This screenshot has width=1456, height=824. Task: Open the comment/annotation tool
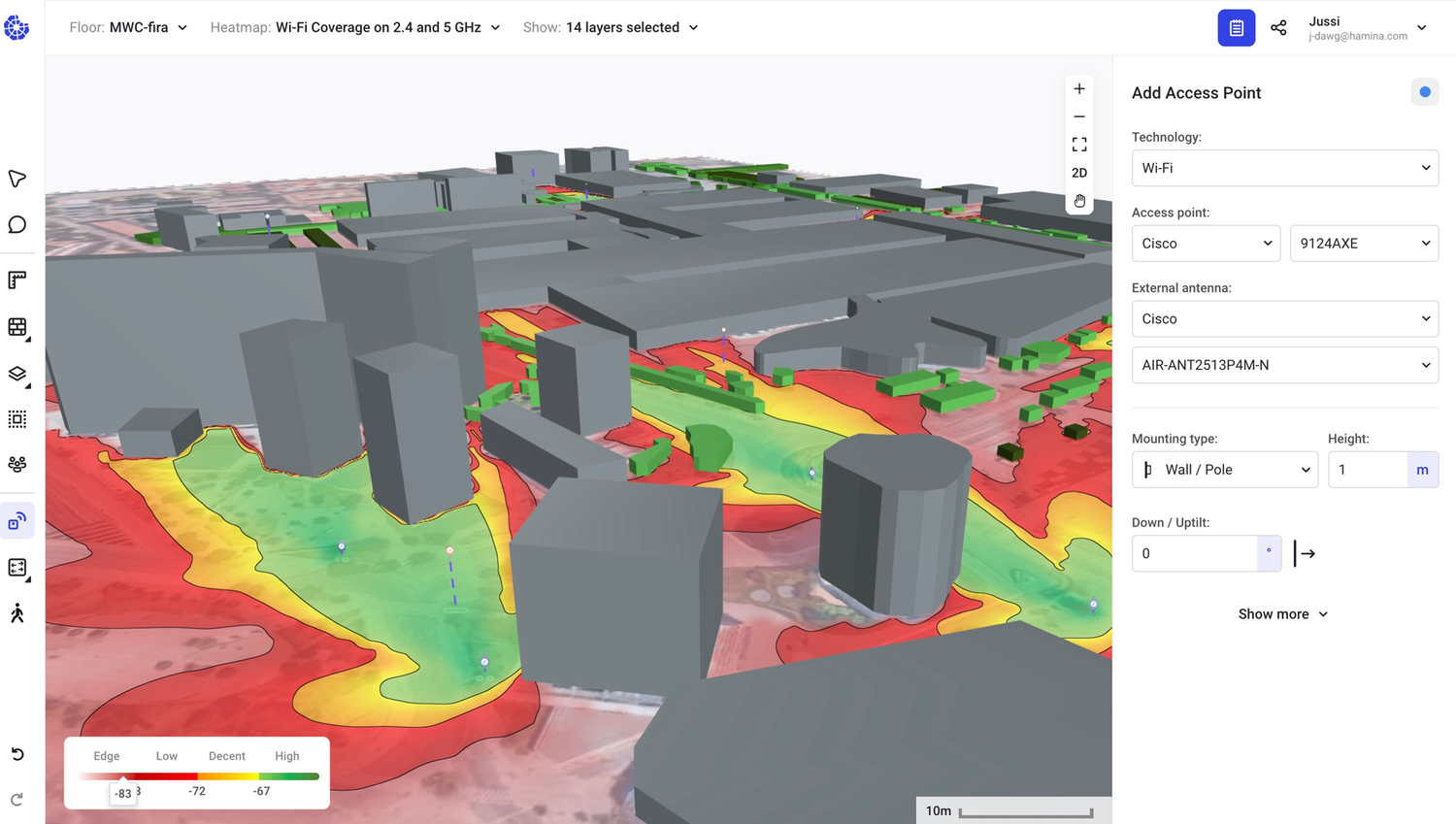pyautogui.click(x=17, y=224)
